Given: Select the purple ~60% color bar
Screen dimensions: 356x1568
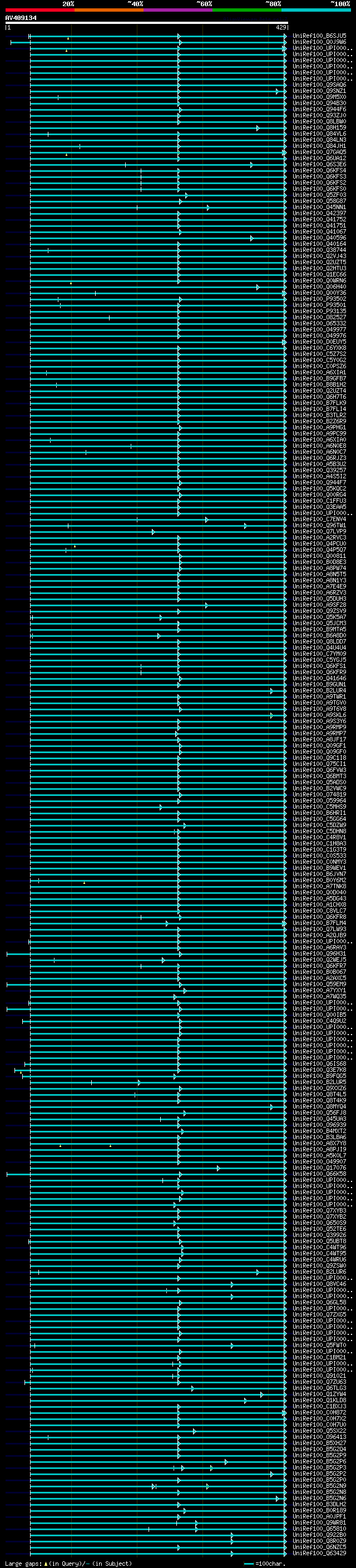Looking at the screenshot, I should tap(179, 10).
